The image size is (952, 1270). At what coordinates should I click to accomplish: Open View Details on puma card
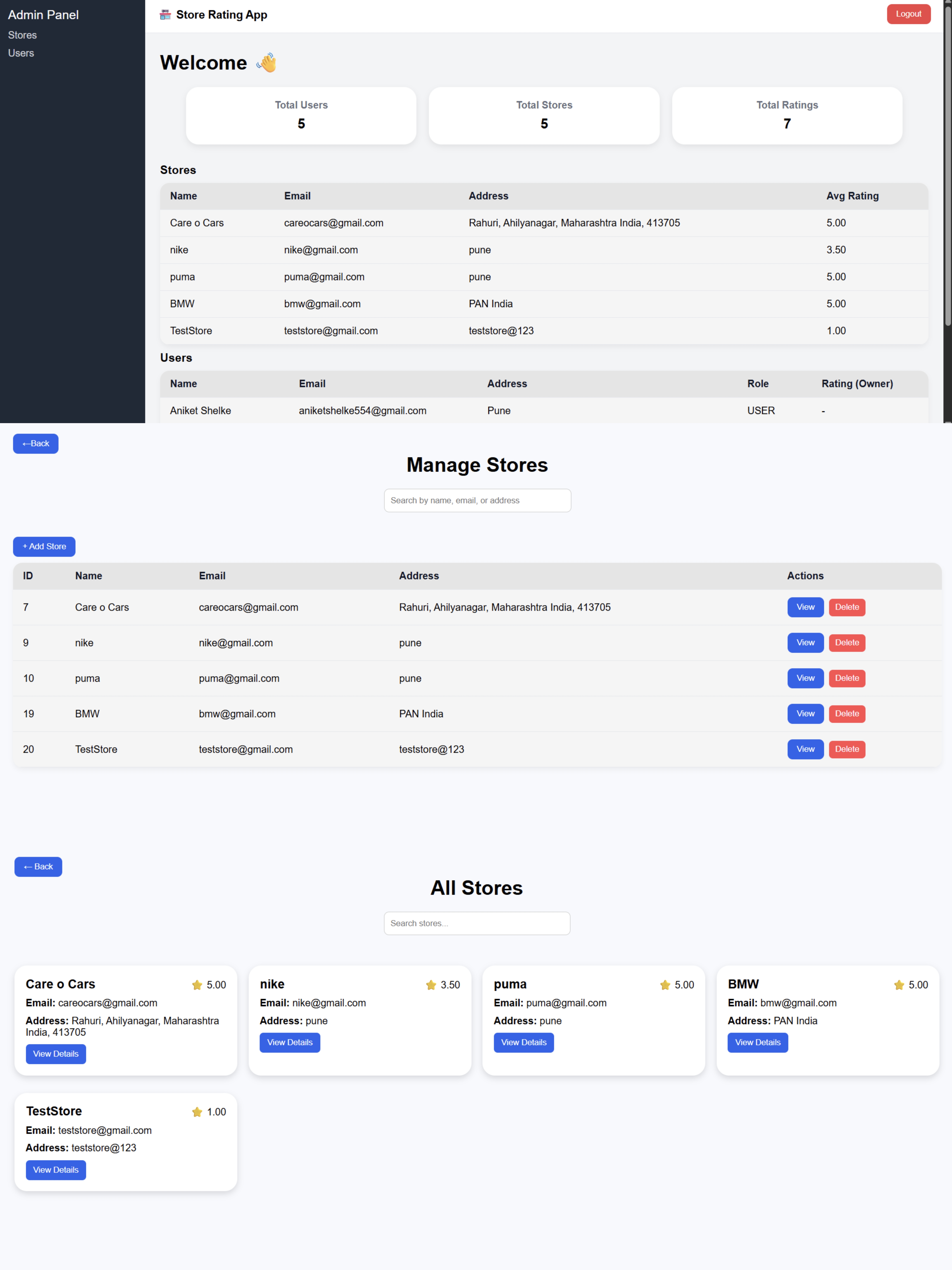[523, 1042]
